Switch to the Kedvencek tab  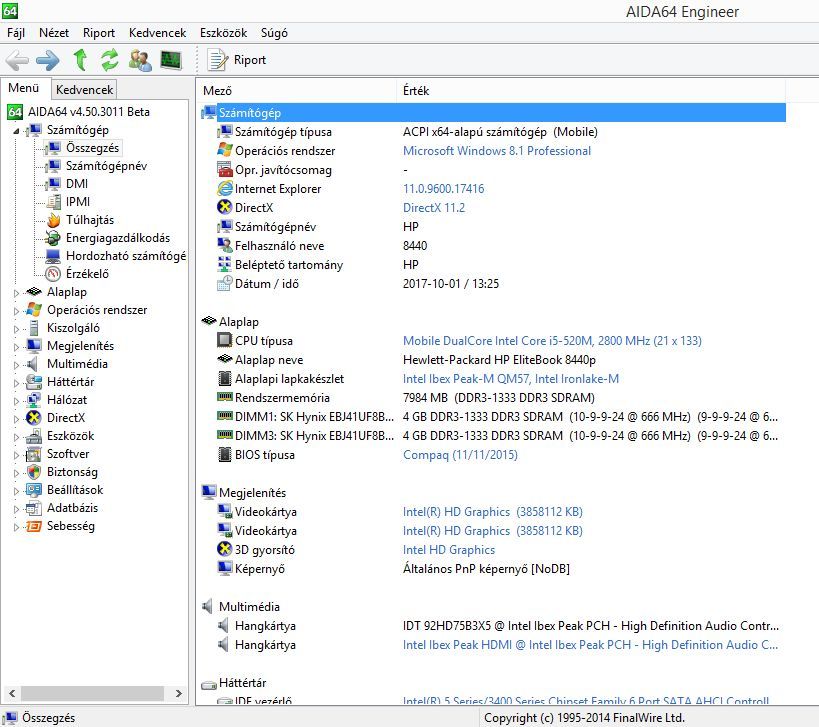click(84, 90)
